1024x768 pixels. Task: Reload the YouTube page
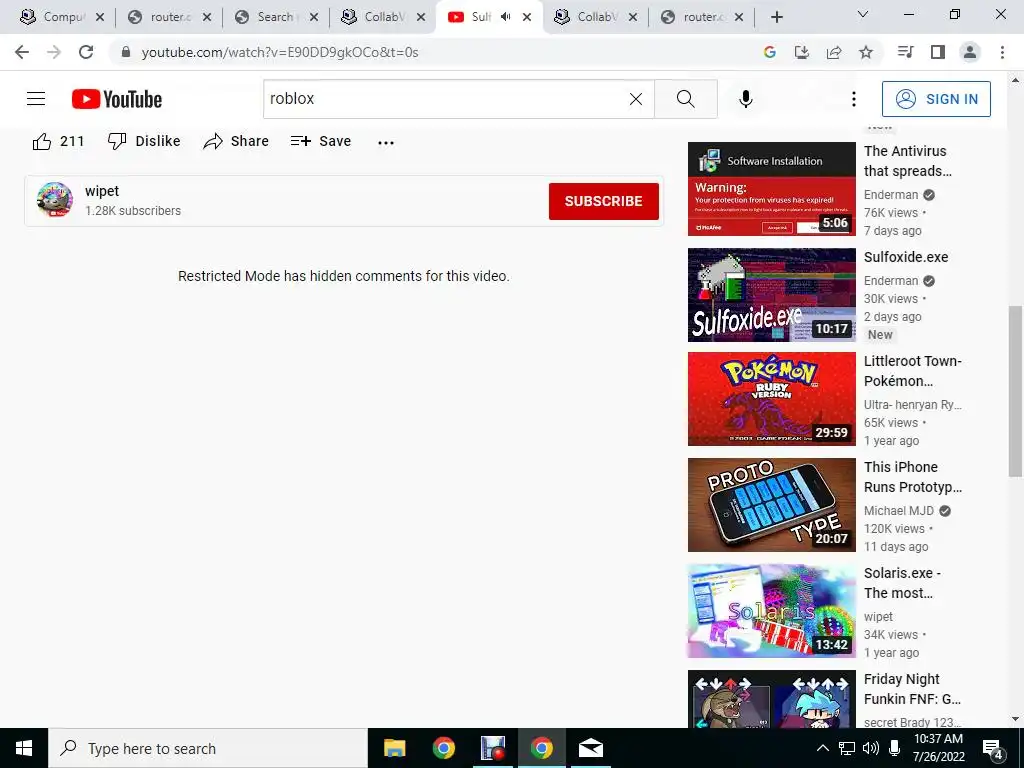[x=86, y=52]
